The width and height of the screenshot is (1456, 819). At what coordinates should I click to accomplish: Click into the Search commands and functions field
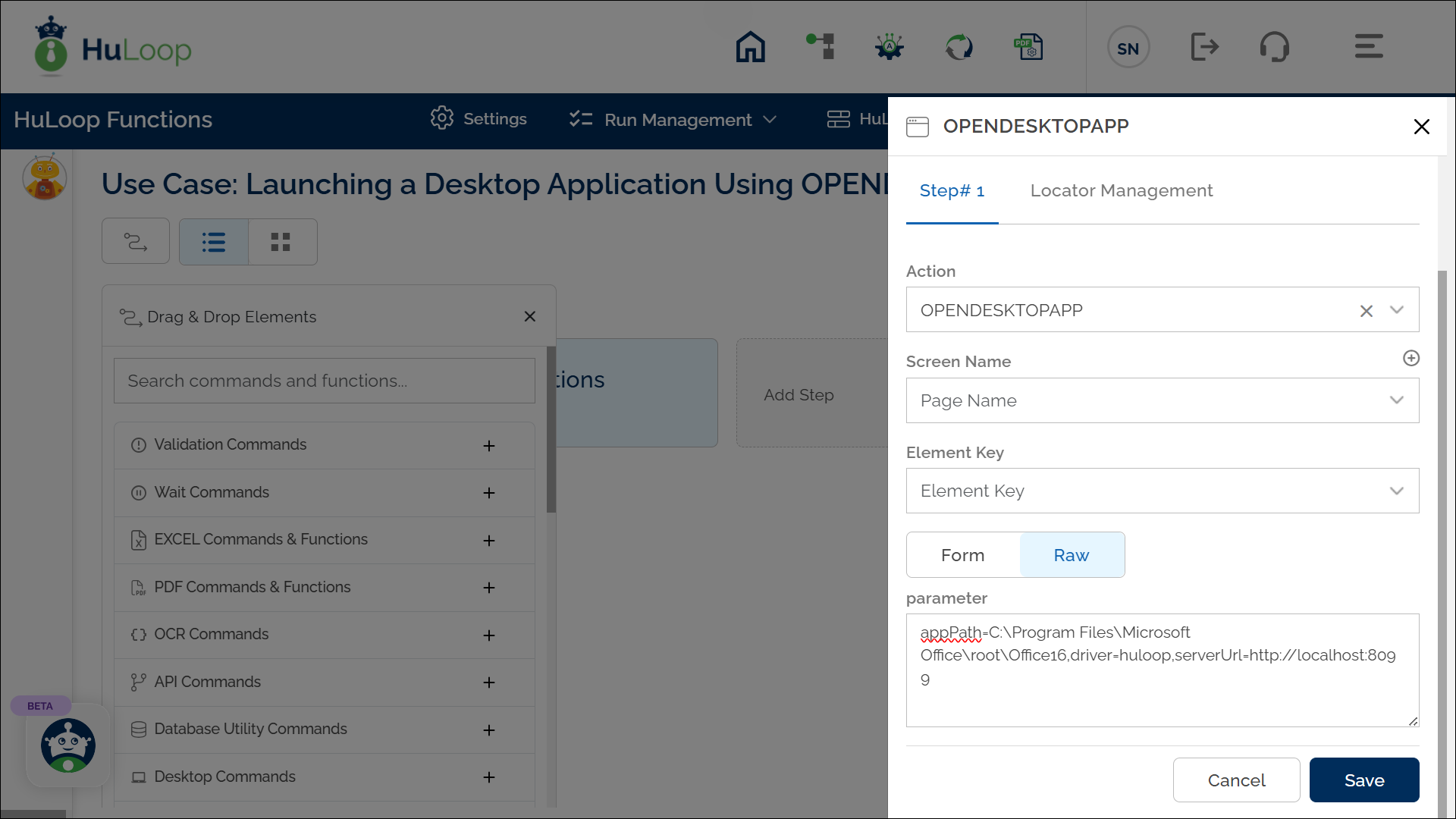[324, 381]
